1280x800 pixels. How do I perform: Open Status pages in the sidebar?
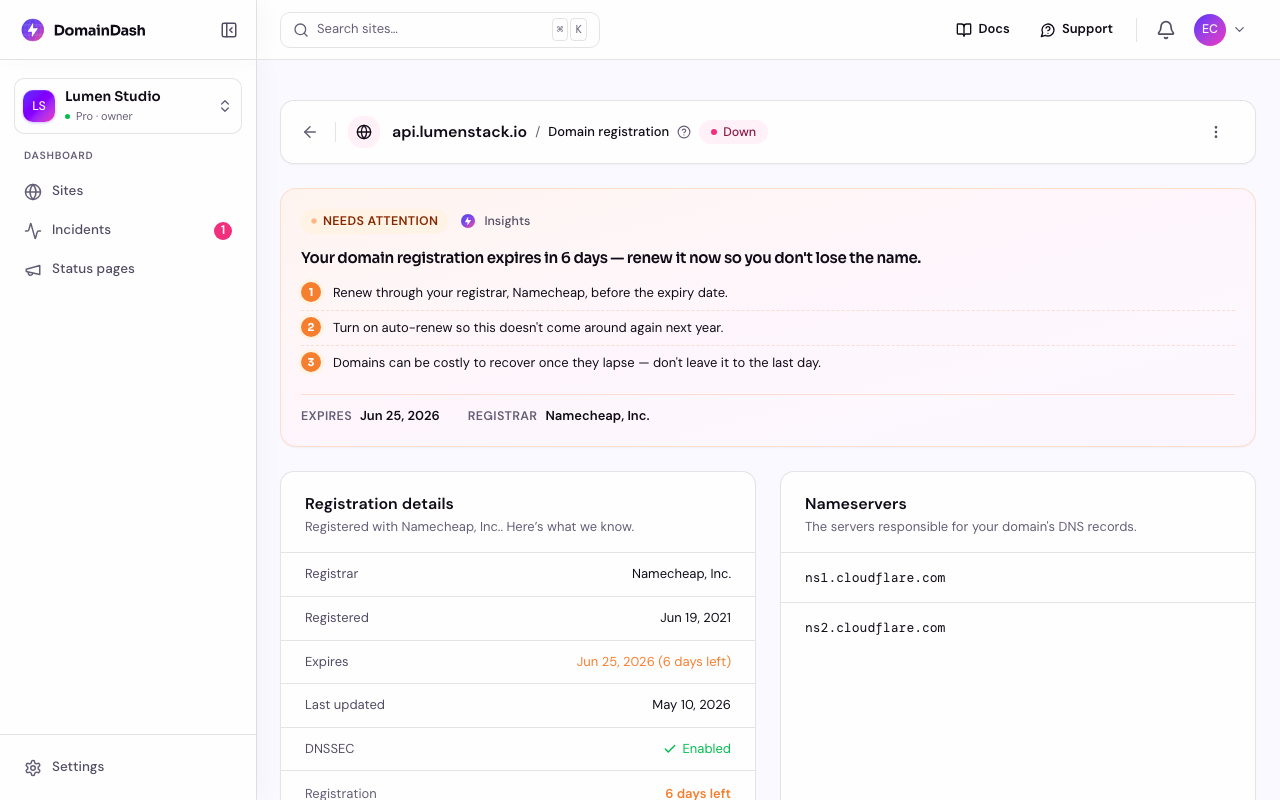click(128, 269)
